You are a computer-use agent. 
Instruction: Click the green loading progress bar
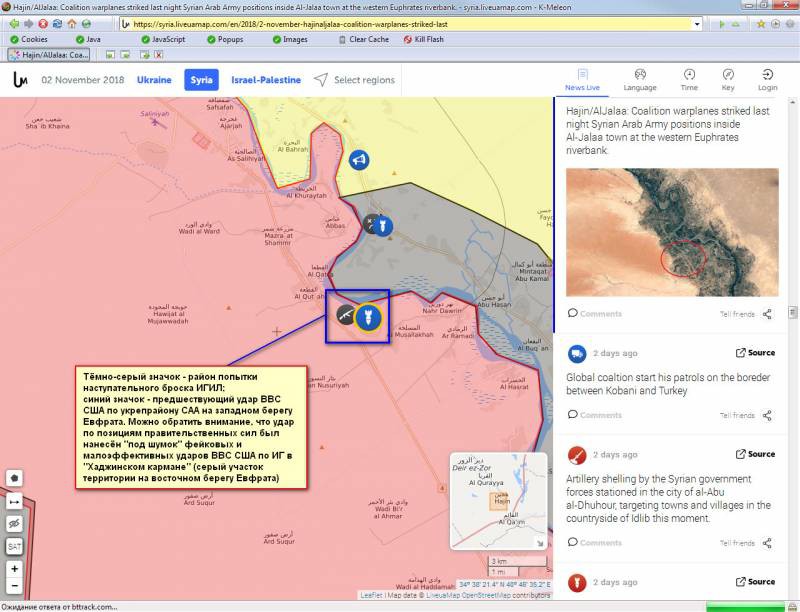pos(743,607)
